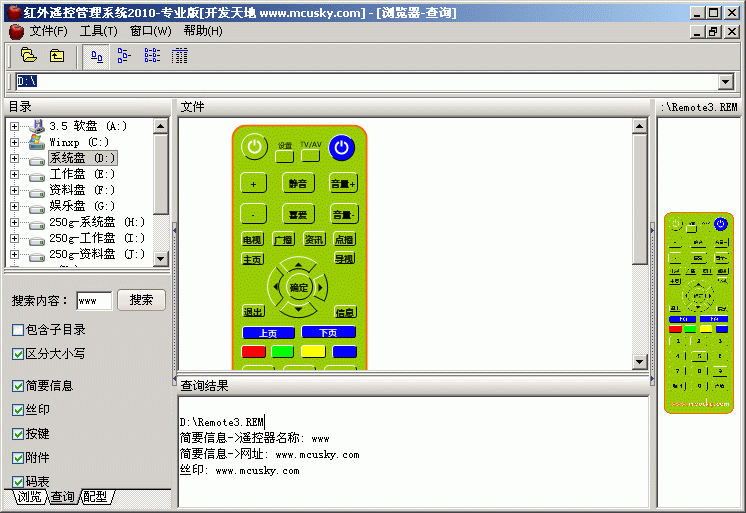
Task: Click the 确定 OK key on remote
Action: point(298,287)
